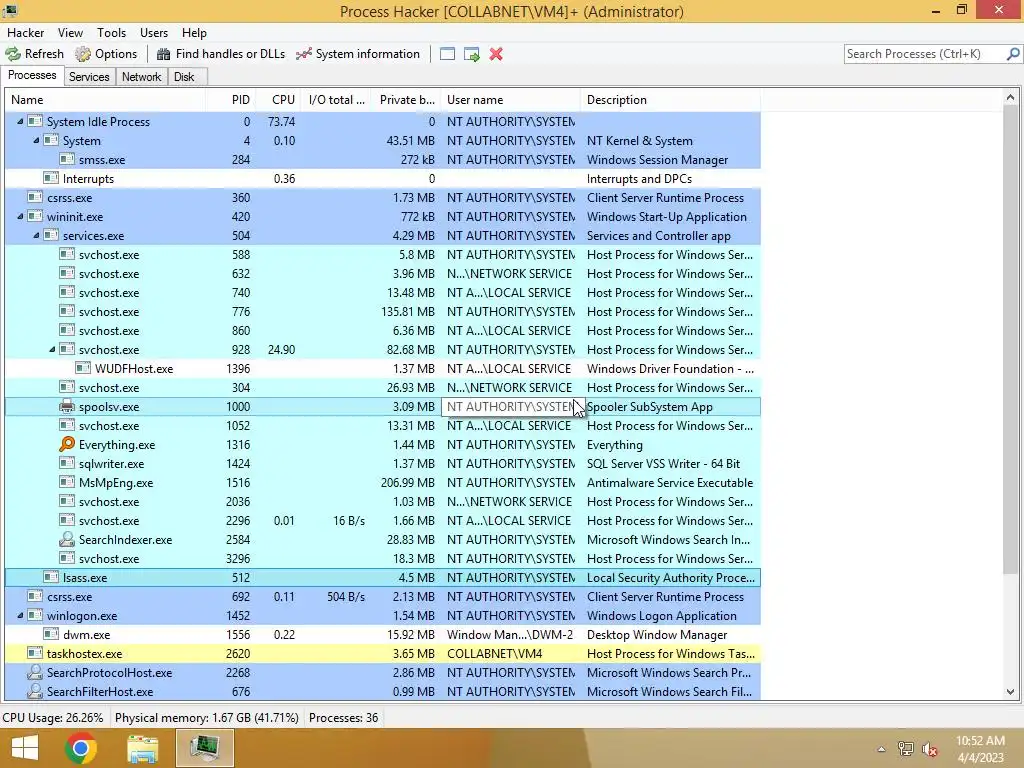Open the Users menu
This screenshot has width=1024, height=768.
(154, 33)
